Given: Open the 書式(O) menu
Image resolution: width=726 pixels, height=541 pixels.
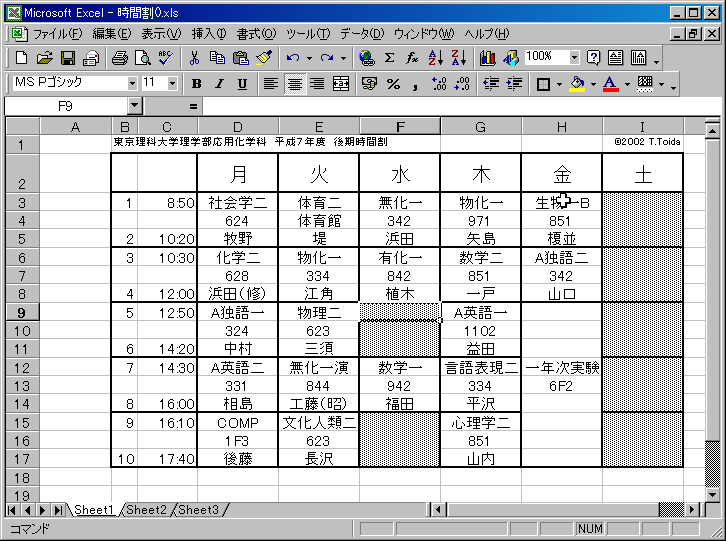Looking at the screenshot, I should tap(257, 34).
